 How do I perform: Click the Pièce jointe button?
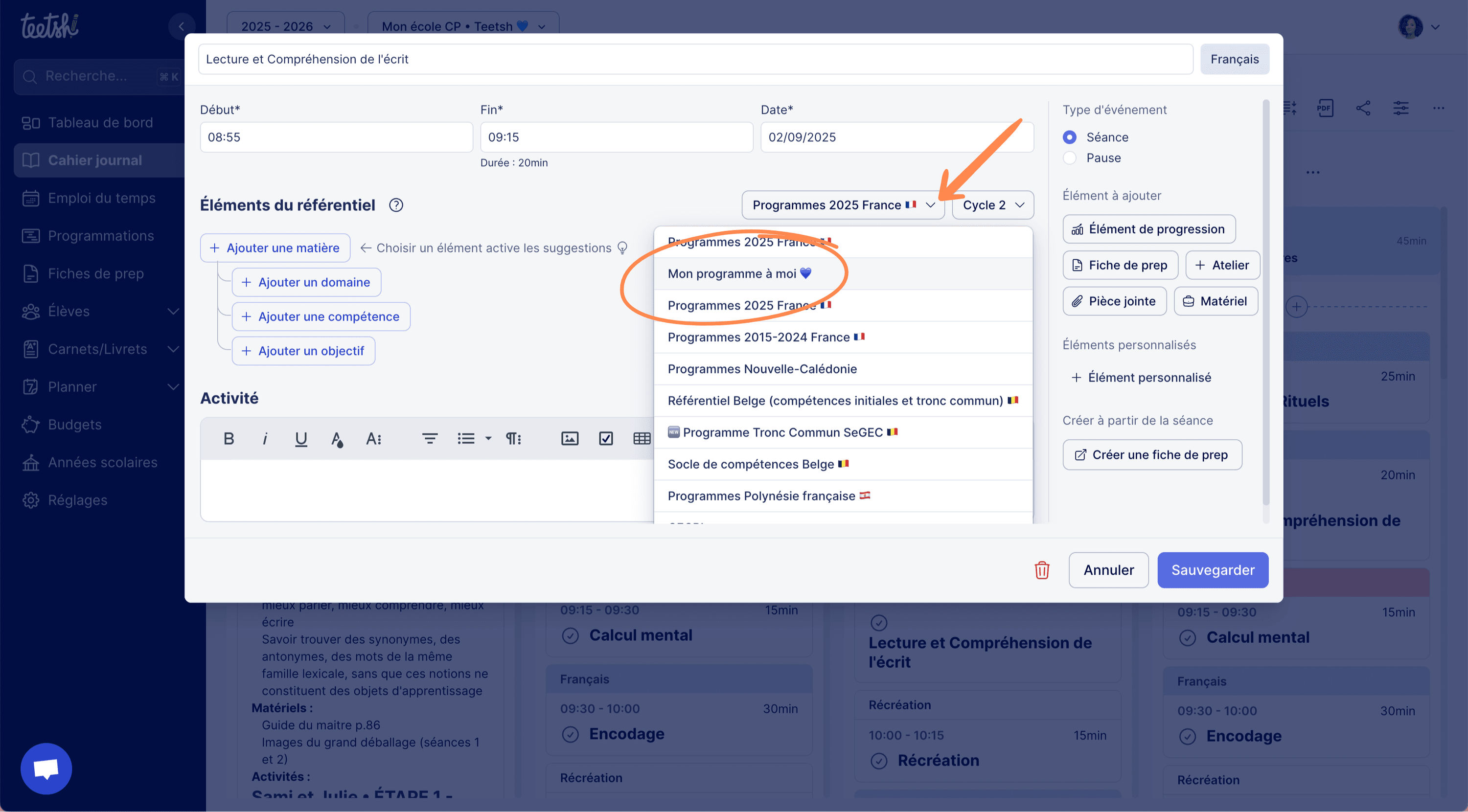(1114, 301)
